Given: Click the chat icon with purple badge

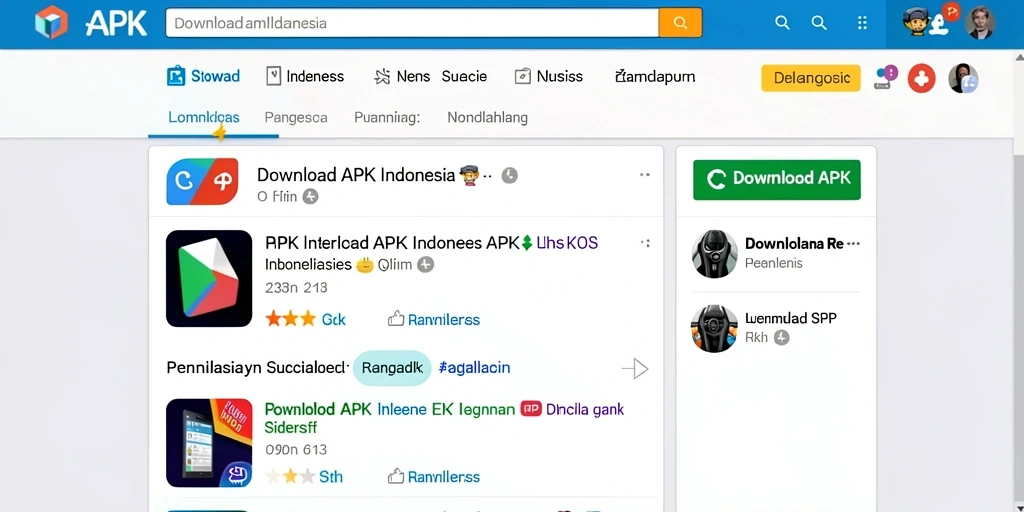Looking at the screenshot, I should (x=886, y=78).
